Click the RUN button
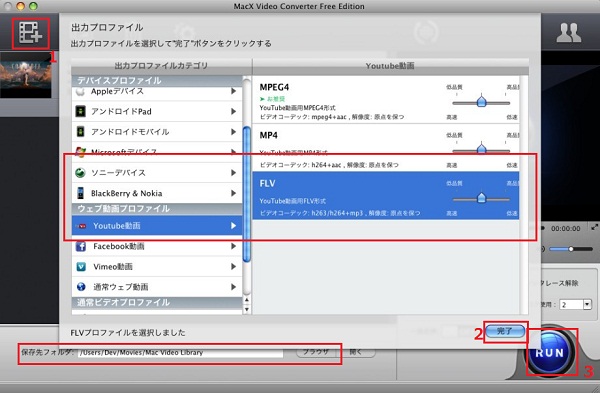Screen dimensions: 600x393 (x=550, y=352)
